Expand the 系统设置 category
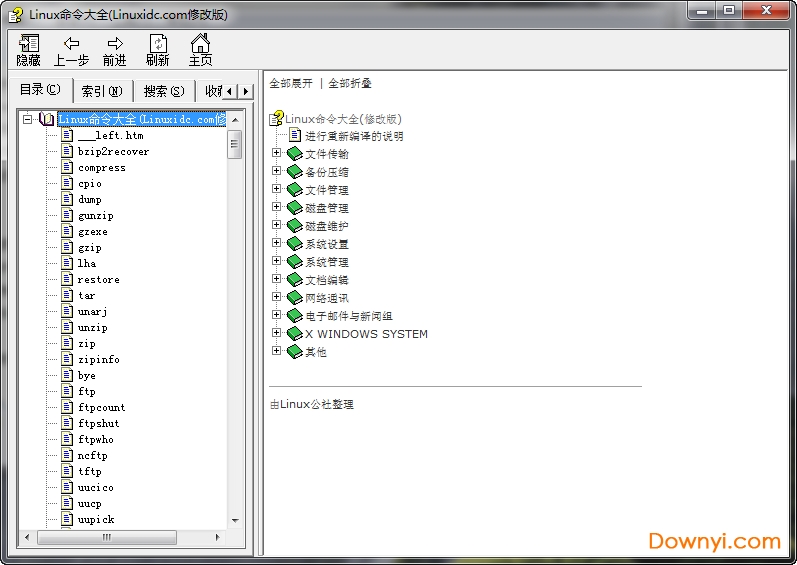 pos(276,243)
